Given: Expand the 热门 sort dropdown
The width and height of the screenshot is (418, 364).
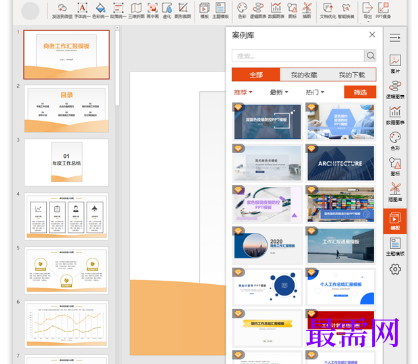Looking at the screenshot, I should click(x=315, y=92).
